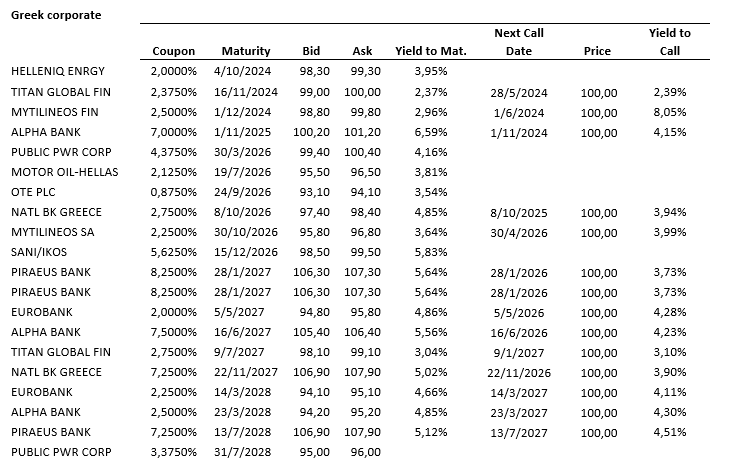Click the Next Call Date header
The height and width of the screenshot is (473, 739).
point(519,42)
